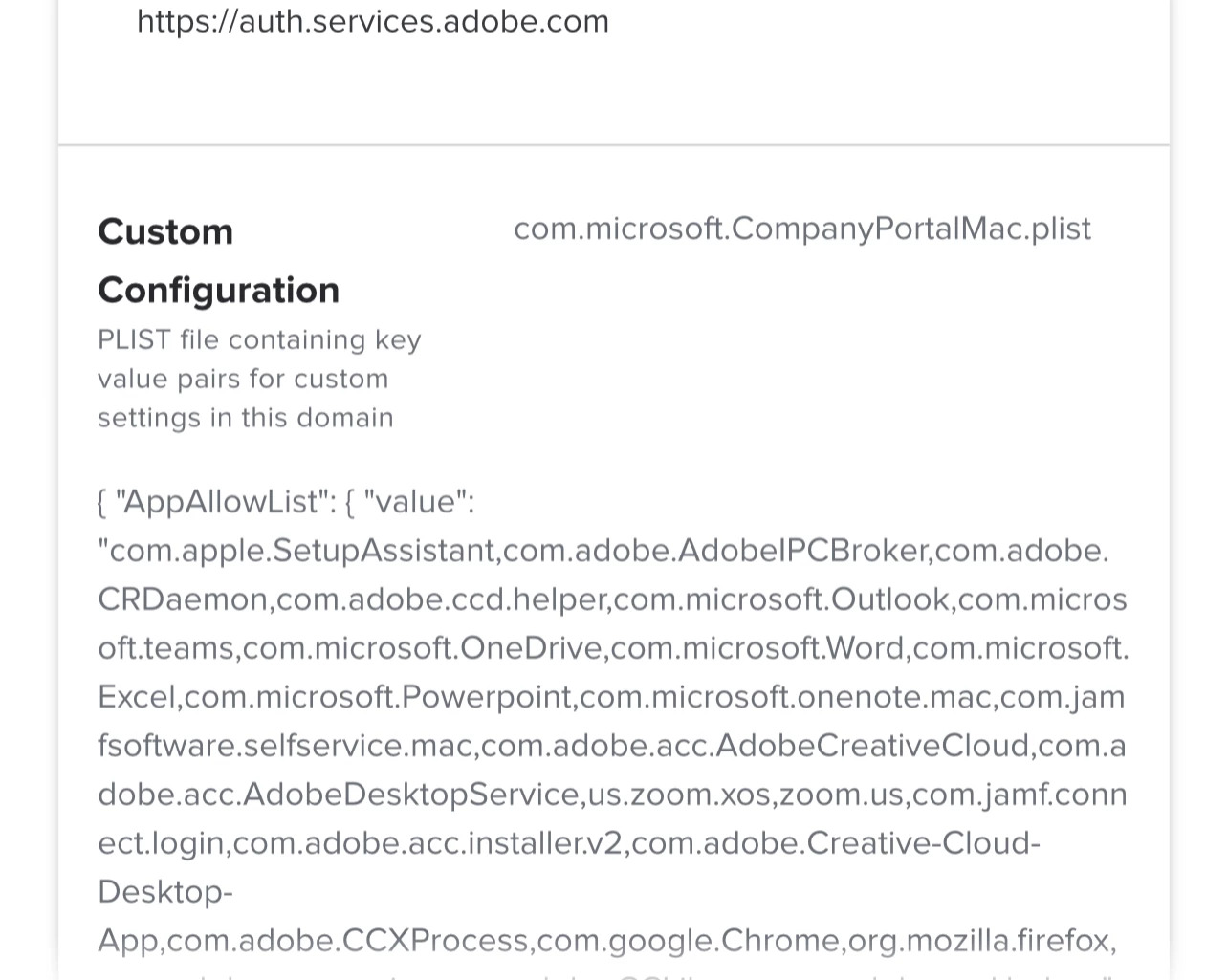Click the "AppAllowList" key text line
The height and width of the screenshot is (980, 1228).
point(286,501)
